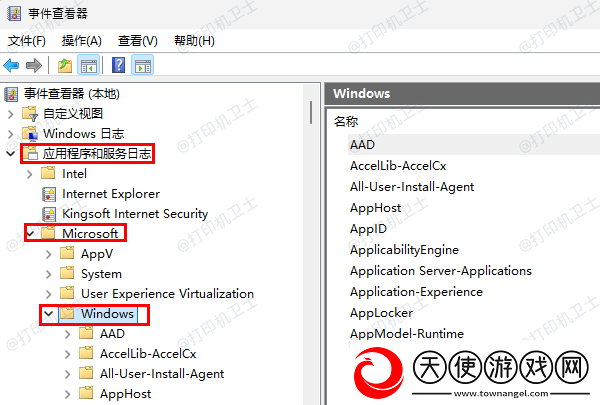This screenshot has height=405, width=600.
Task: Open the 文件(F) menu
Action: [27, 41]
